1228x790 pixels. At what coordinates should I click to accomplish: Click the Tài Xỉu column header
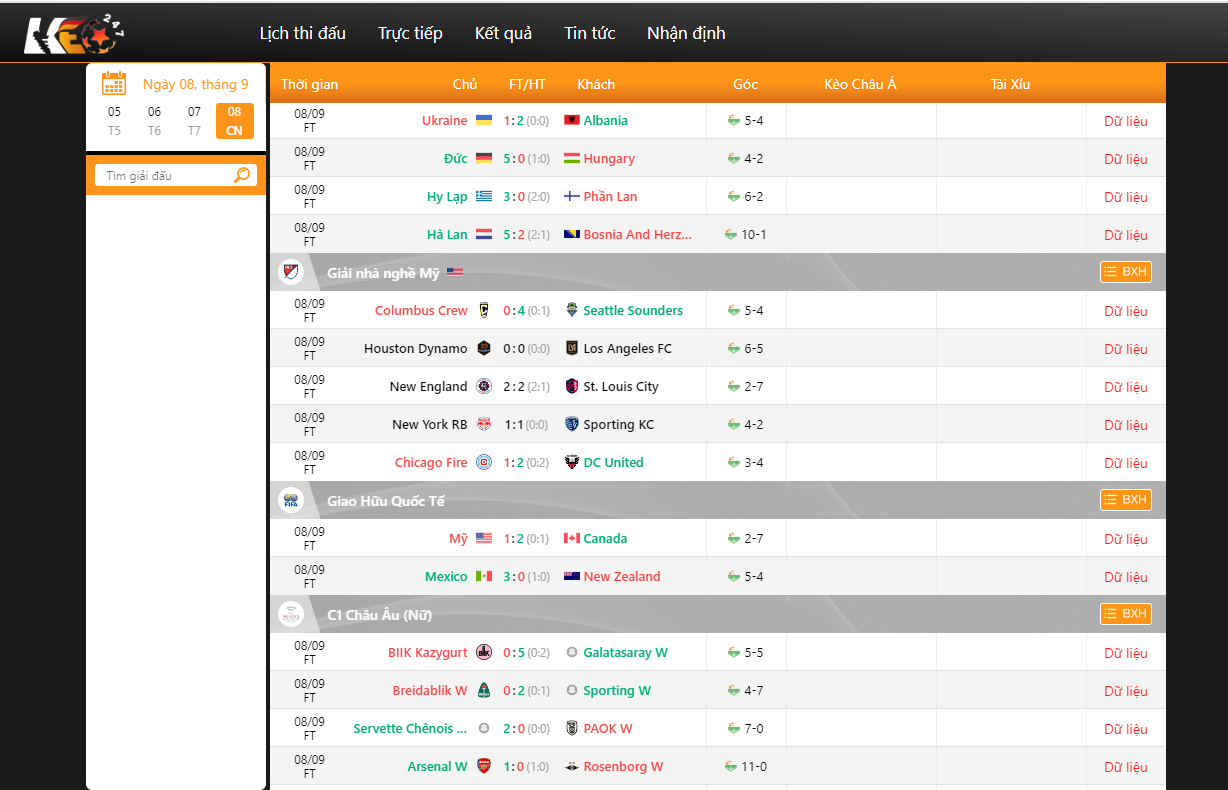pos(1010,84)
